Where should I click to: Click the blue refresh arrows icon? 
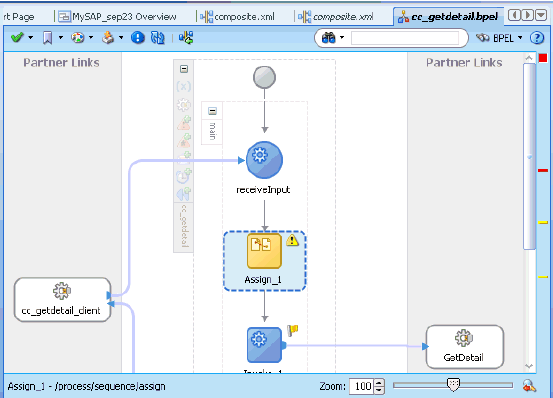coord(158,37)
